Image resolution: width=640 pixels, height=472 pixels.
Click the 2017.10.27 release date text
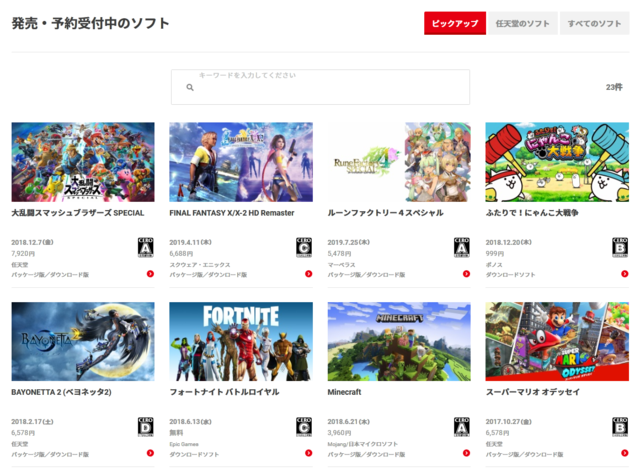coord(509,421)
